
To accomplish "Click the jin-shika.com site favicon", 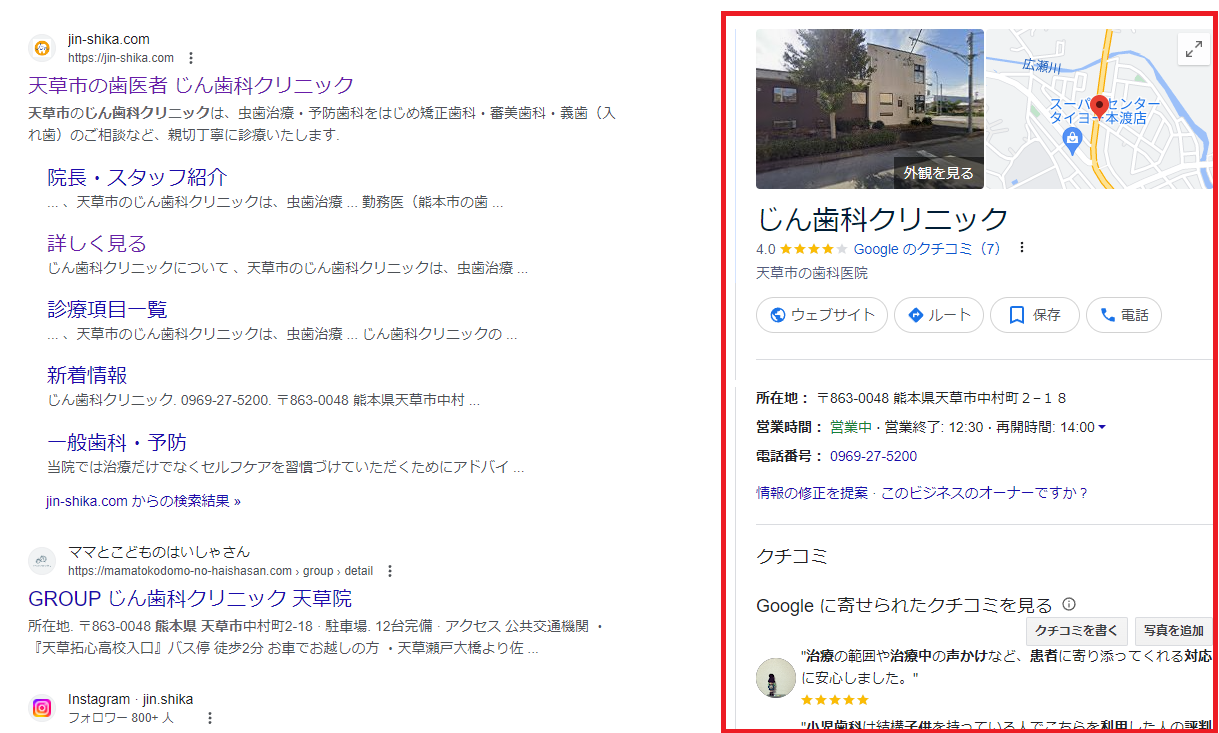I will point(41,46).
